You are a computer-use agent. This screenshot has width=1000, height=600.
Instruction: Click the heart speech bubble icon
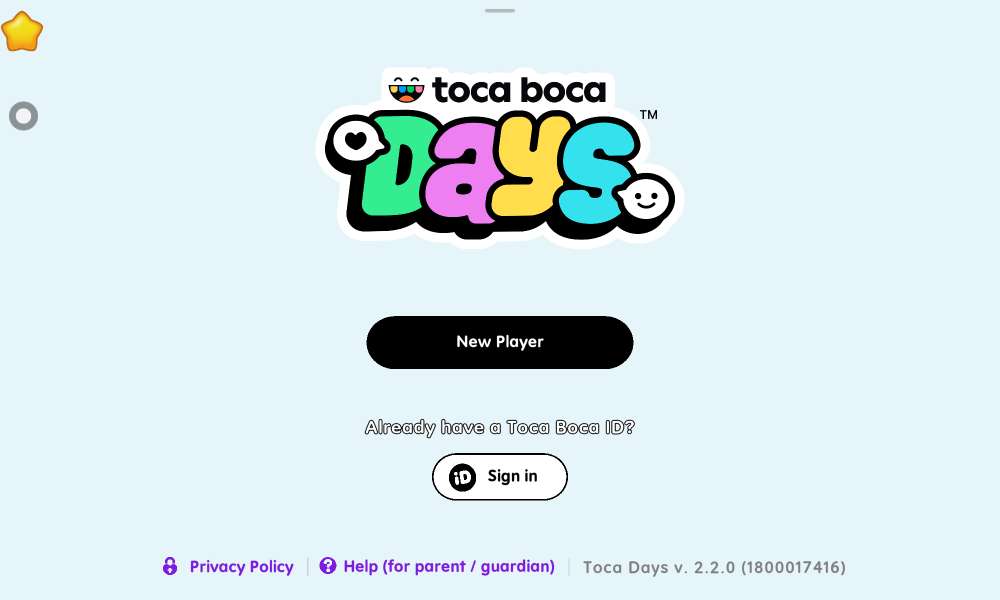click(355, 142)
